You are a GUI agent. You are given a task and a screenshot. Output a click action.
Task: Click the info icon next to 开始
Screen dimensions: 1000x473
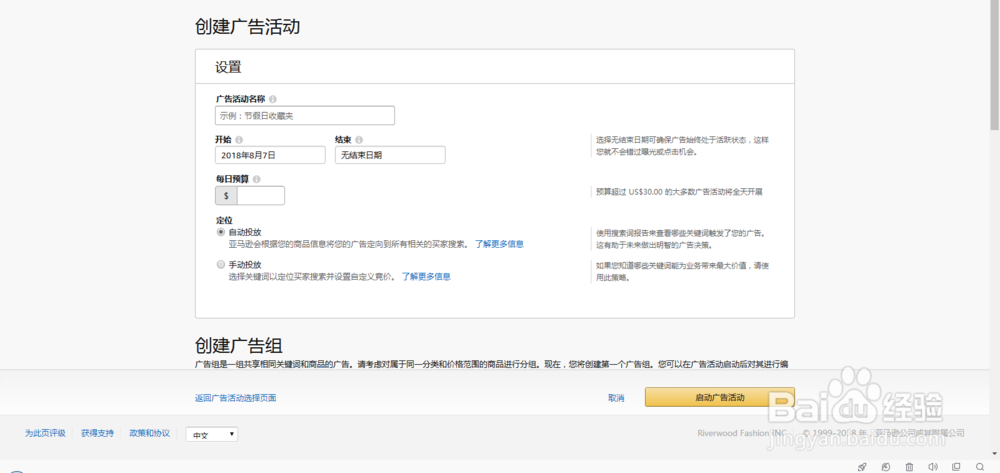click(239, 140)
